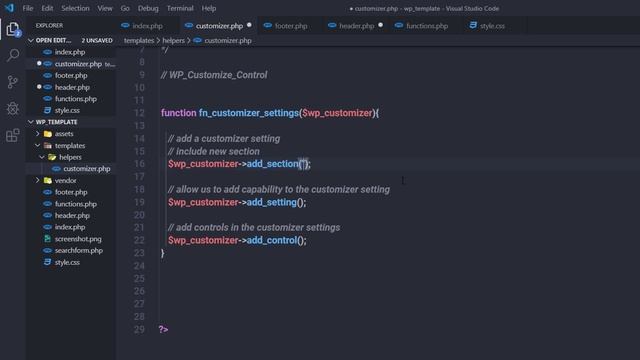
Task: Click the PHP icon on index.php tab
Action: point(125,25)
